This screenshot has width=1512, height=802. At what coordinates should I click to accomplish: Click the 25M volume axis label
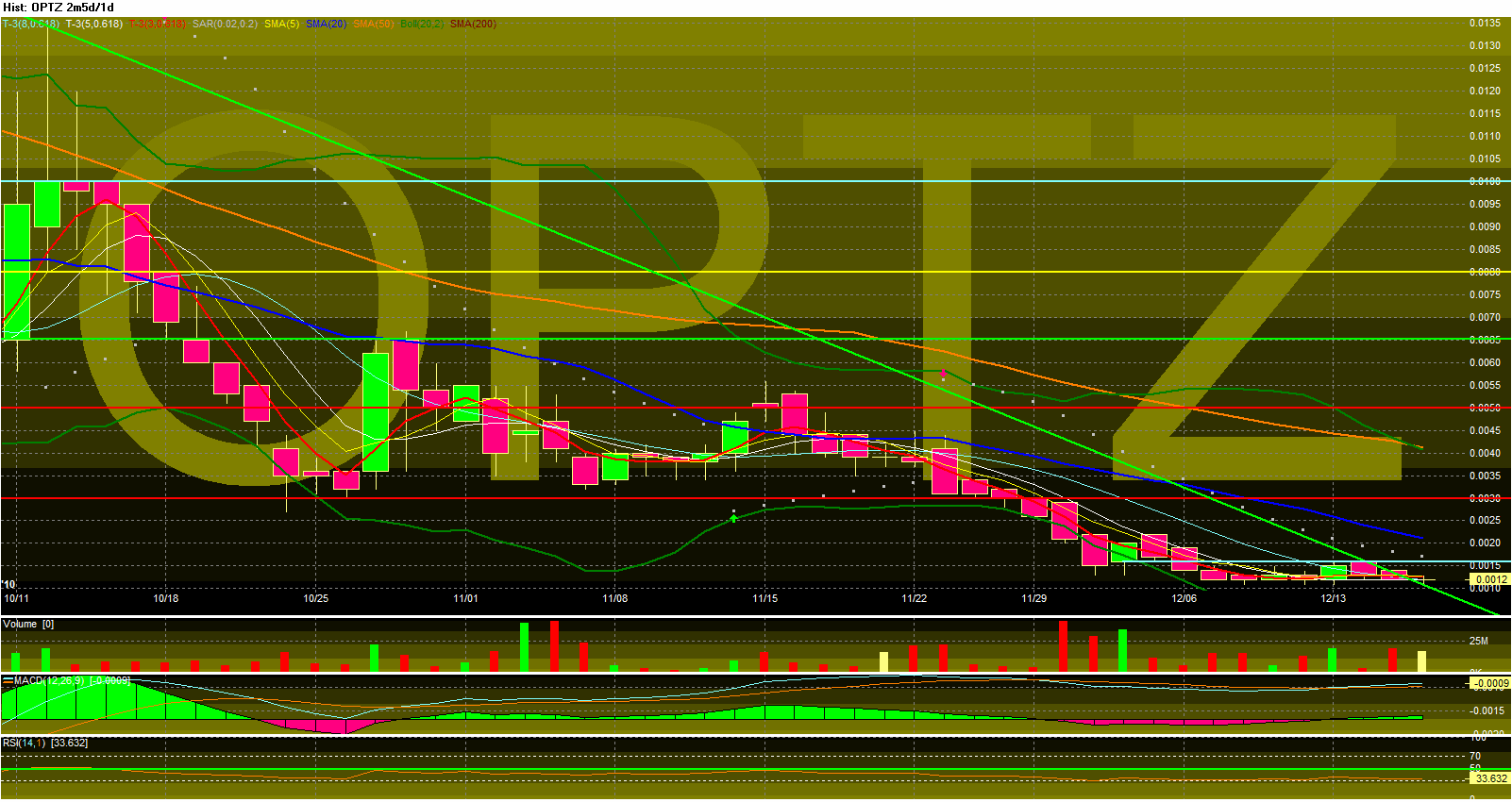pos(1478,641)
